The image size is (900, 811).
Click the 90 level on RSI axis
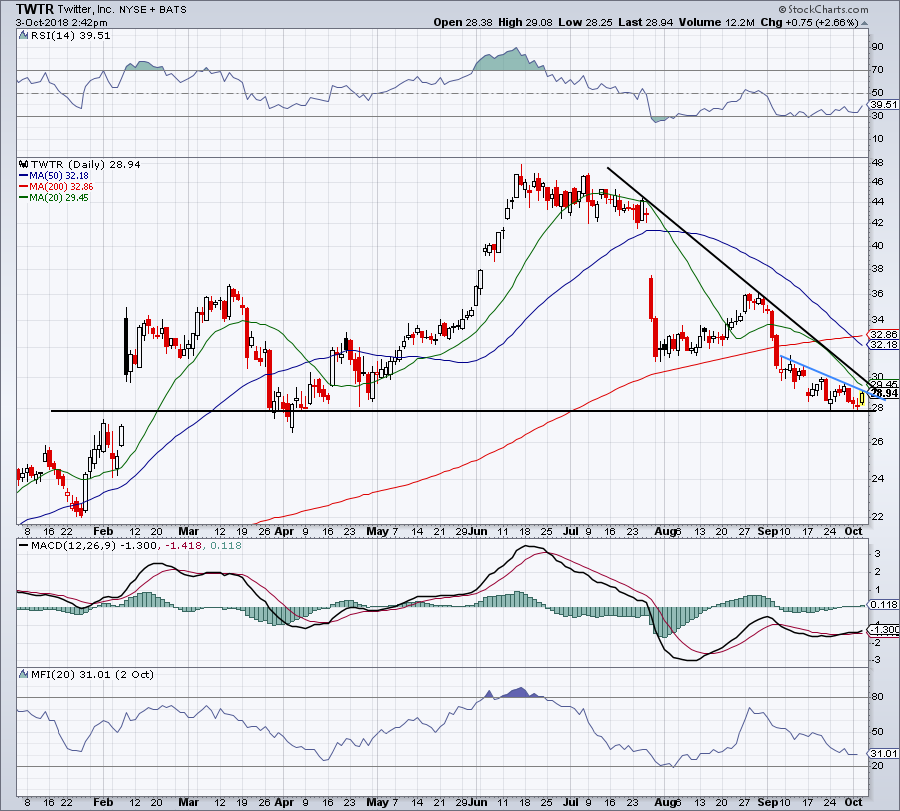click(x=877, y=46)
